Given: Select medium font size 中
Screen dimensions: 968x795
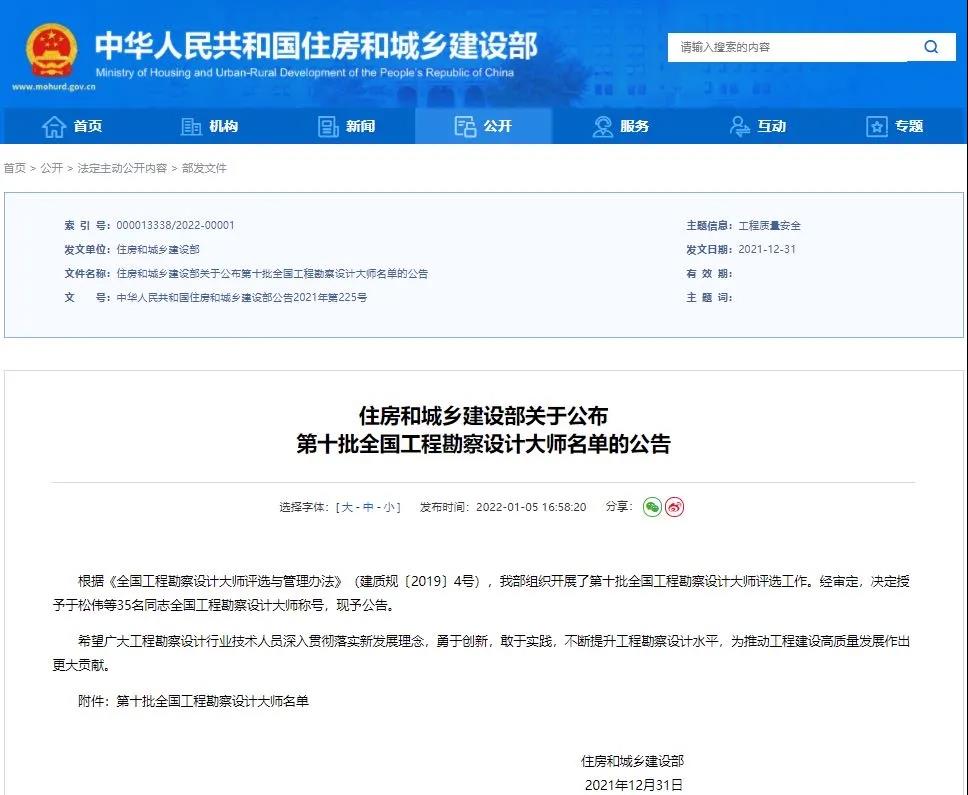Looking at the screenshot, I should pyautogui.click(x=369, y=507).
